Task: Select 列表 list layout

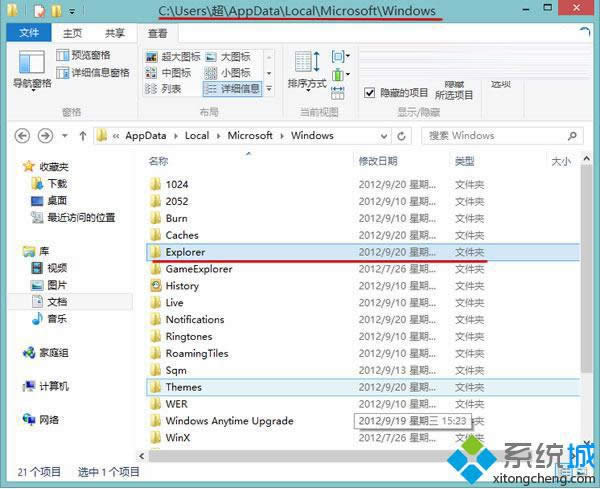Action: point(163,89)
